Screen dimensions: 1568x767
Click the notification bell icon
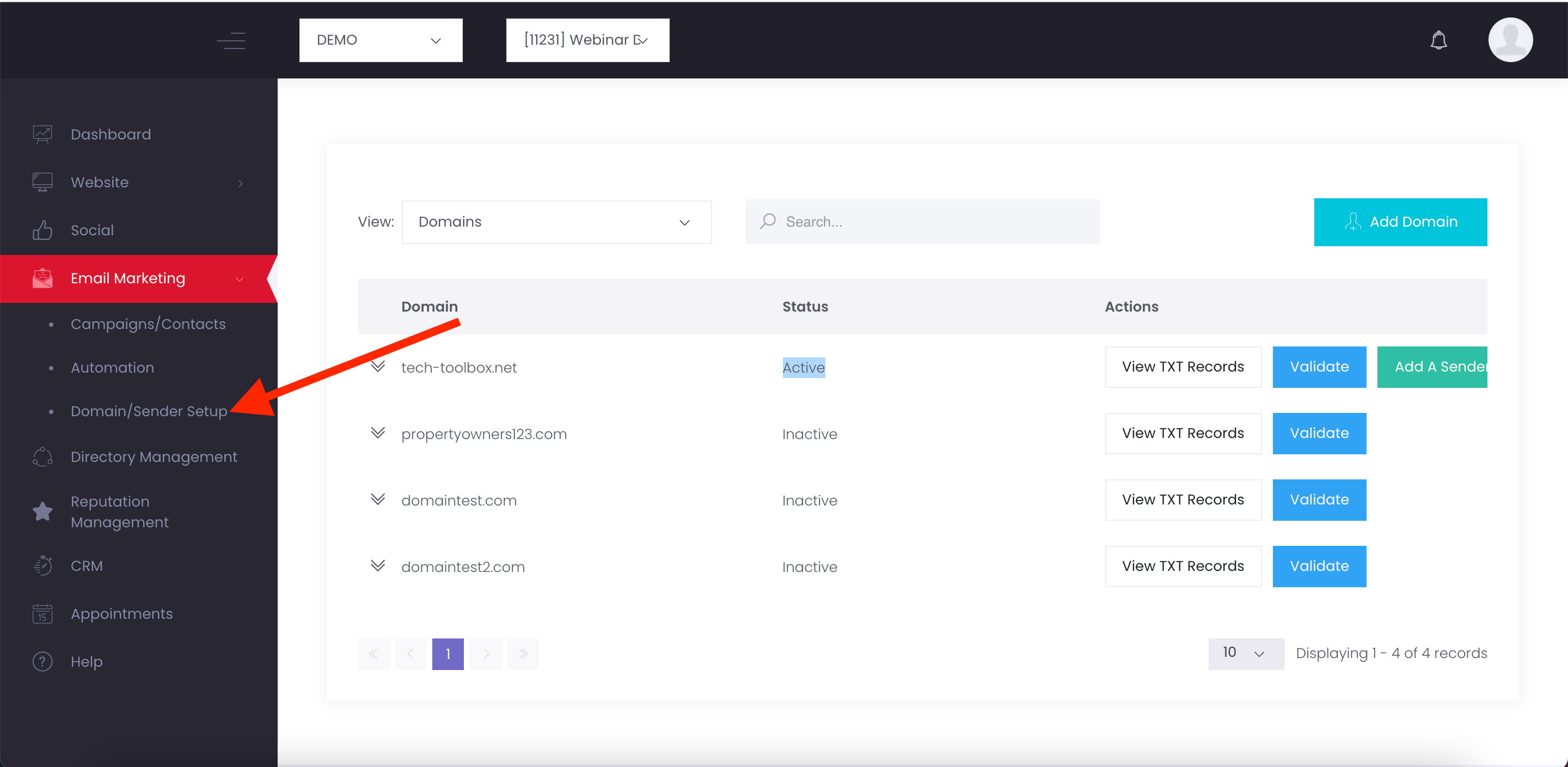[x=1438, y=40]
